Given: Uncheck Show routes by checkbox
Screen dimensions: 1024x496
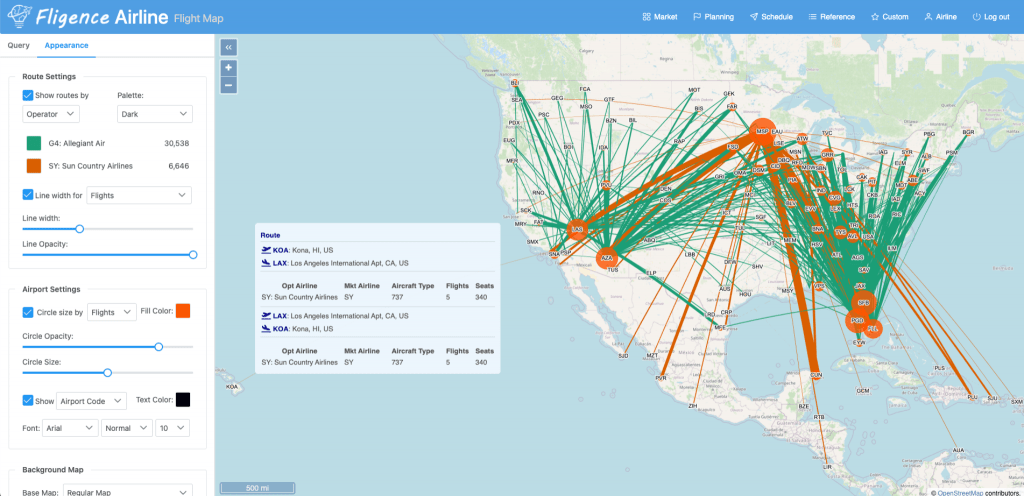Looking at the screenshot, I should 28,96.
